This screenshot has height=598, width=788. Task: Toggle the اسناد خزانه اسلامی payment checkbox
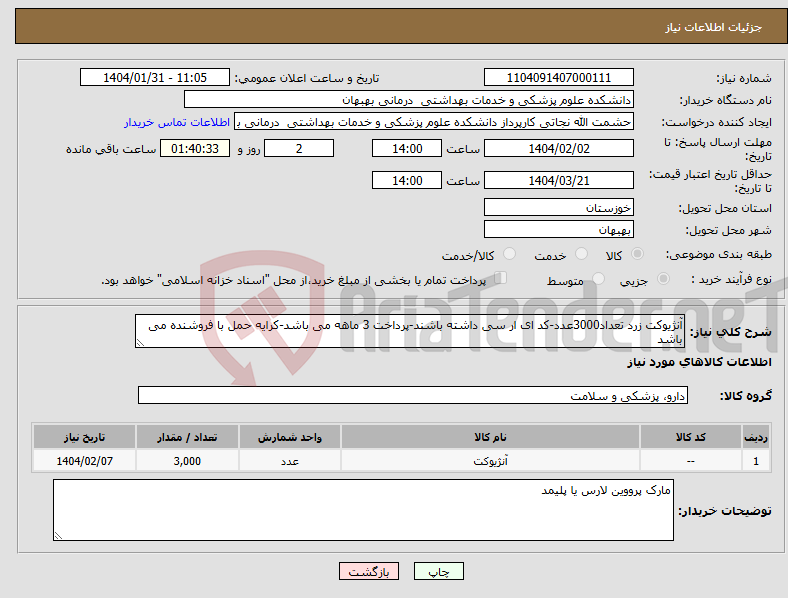tap(501, 278)
